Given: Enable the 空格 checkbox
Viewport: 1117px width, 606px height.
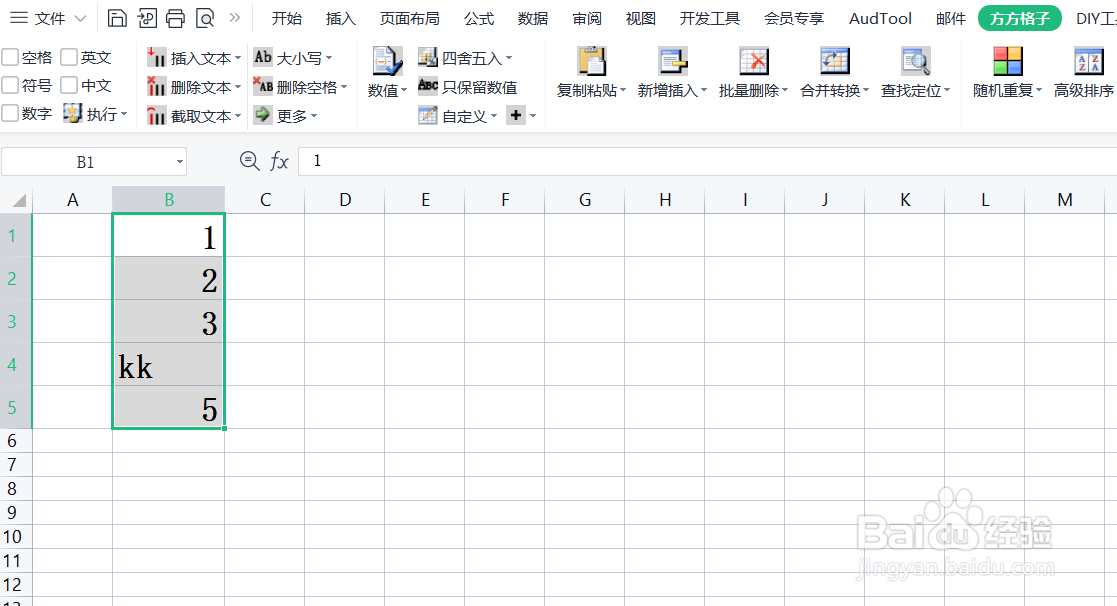Looking at the screenshot, I should pyautogui.click(x=12, y=57).
